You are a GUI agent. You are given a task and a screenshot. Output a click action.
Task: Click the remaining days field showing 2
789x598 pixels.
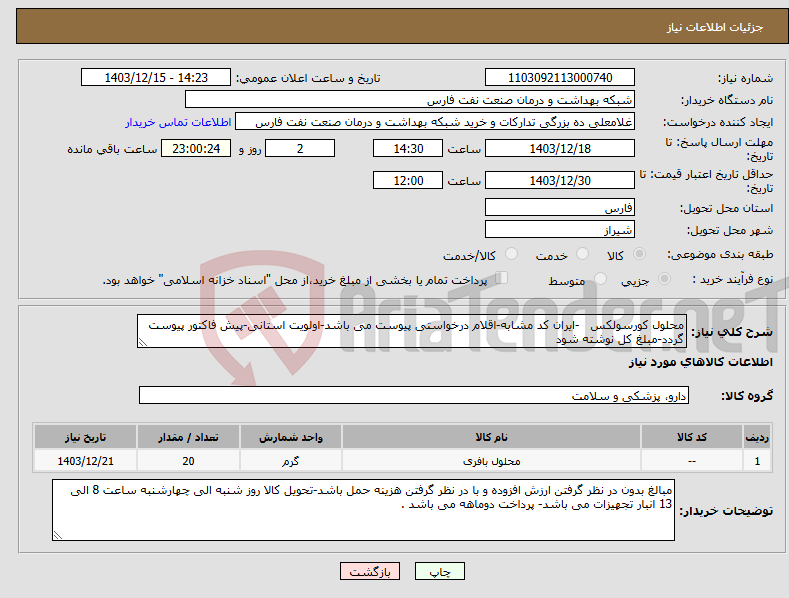300,148
